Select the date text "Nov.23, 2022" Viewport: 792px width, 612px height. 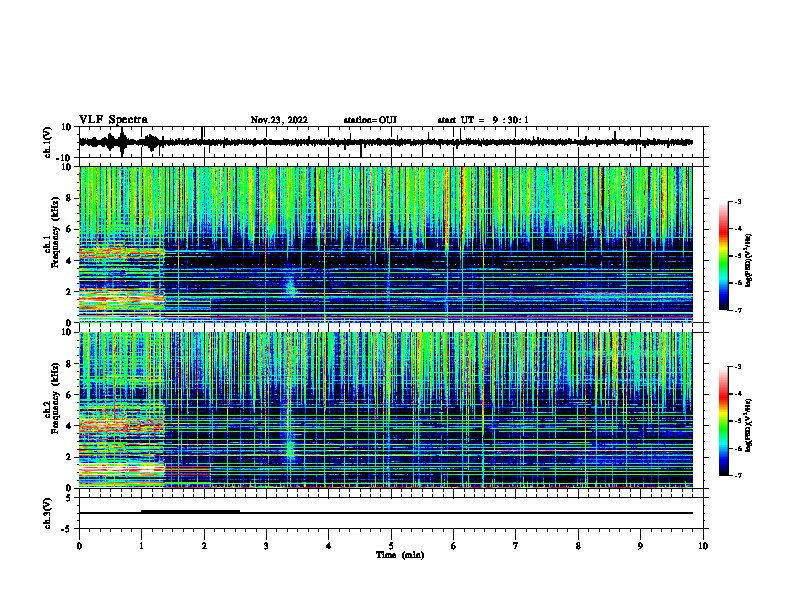[x=279, y=120]
